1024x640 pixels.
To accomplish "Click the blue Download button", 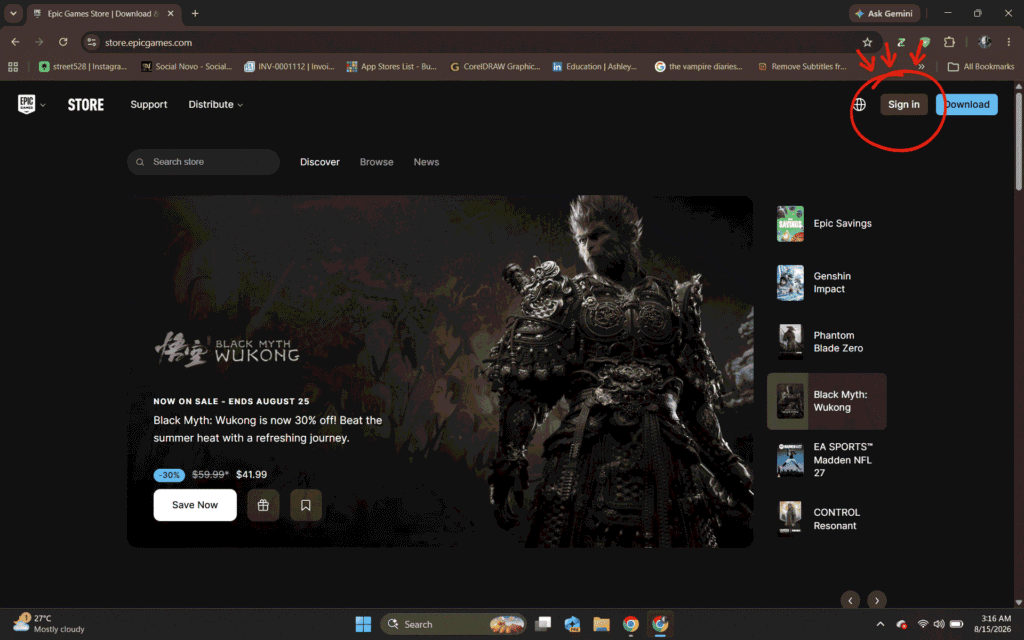I will point(967,104).
